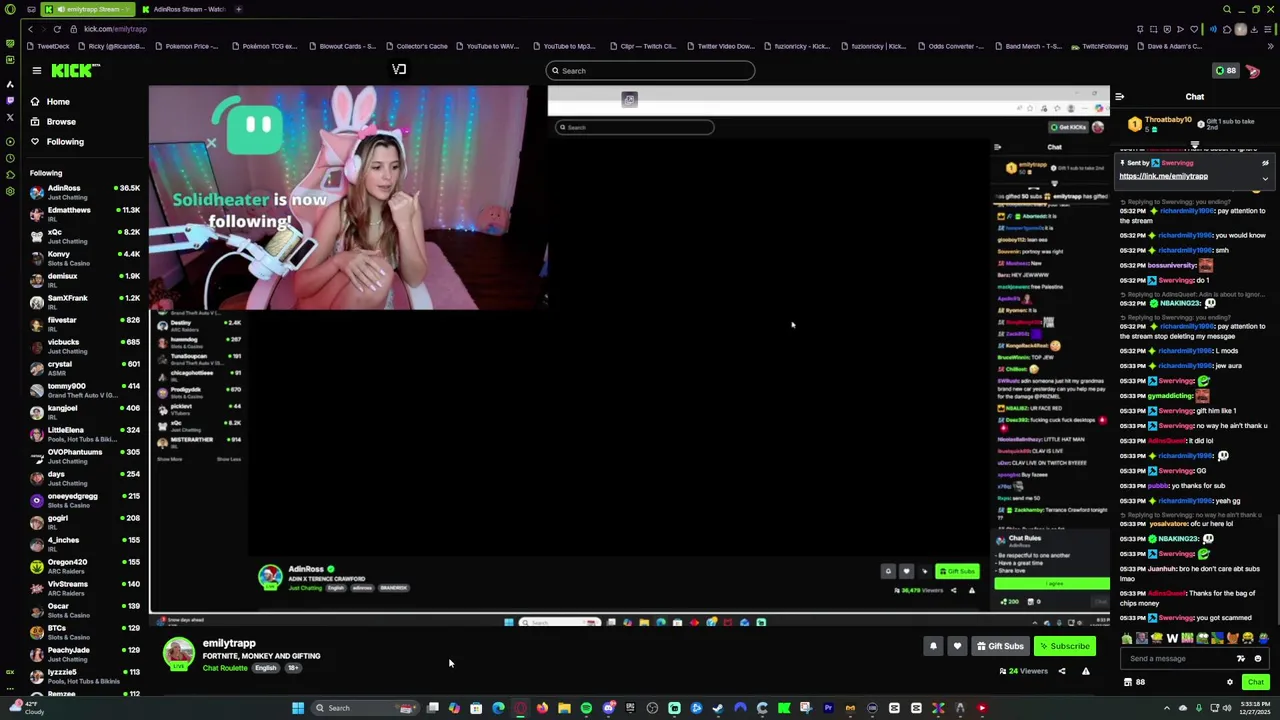Open chat settings gear icon
Viewport: 1280px width, 720px height.
tap(1230, 682)
